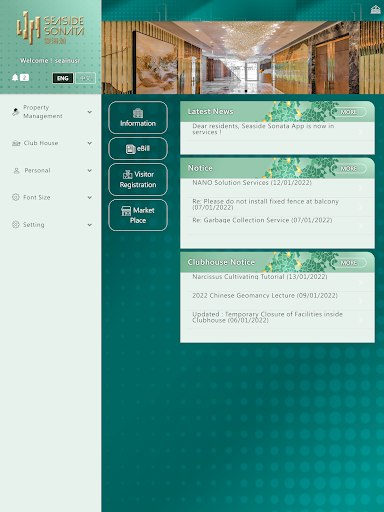384x512 pixels.
Task: Expand the Club House chevron
Action: [x=90, y=143]
